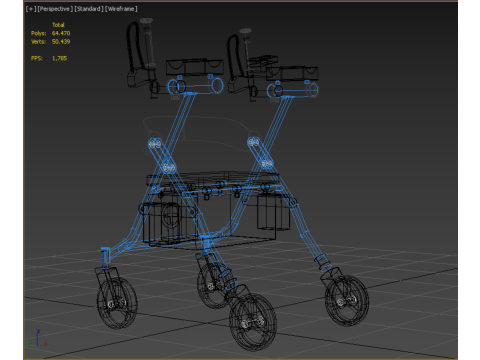Click the FPS value 1,785
This screenshot has width=480, height=360.
point(59,58)
